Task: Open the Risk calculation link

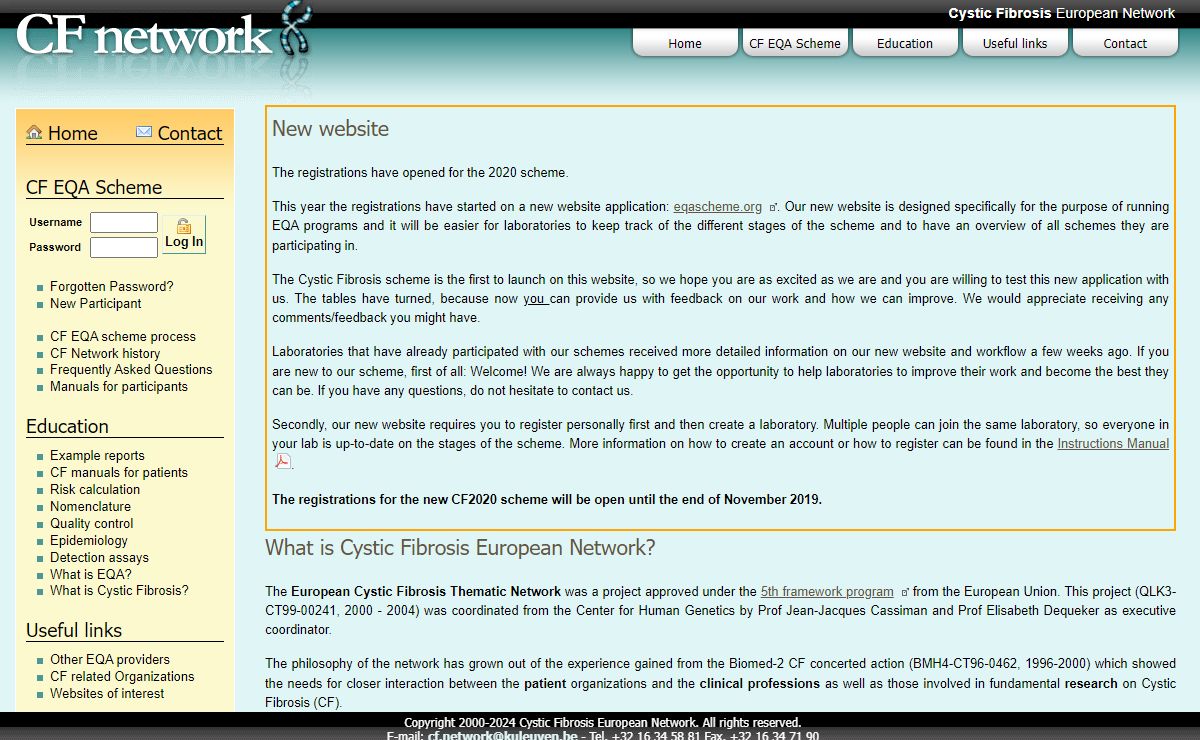Action: click(x=95, y=489)
